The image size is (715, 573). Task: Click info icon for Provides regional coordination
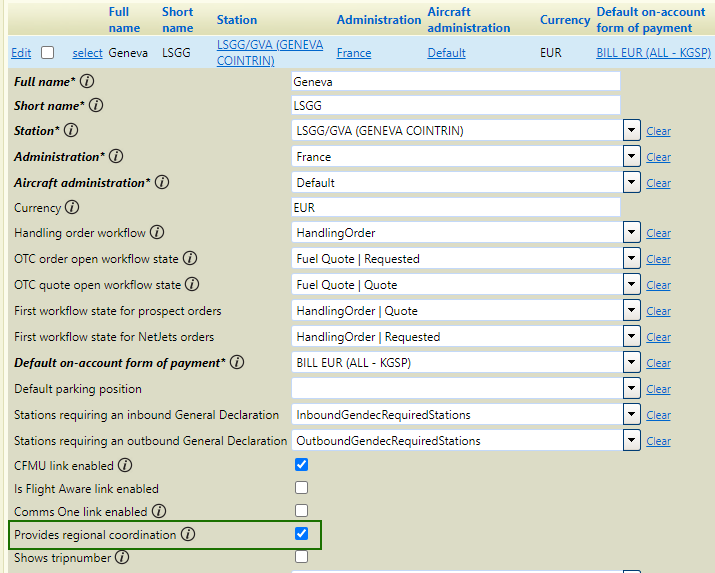(x=187, y=534)
